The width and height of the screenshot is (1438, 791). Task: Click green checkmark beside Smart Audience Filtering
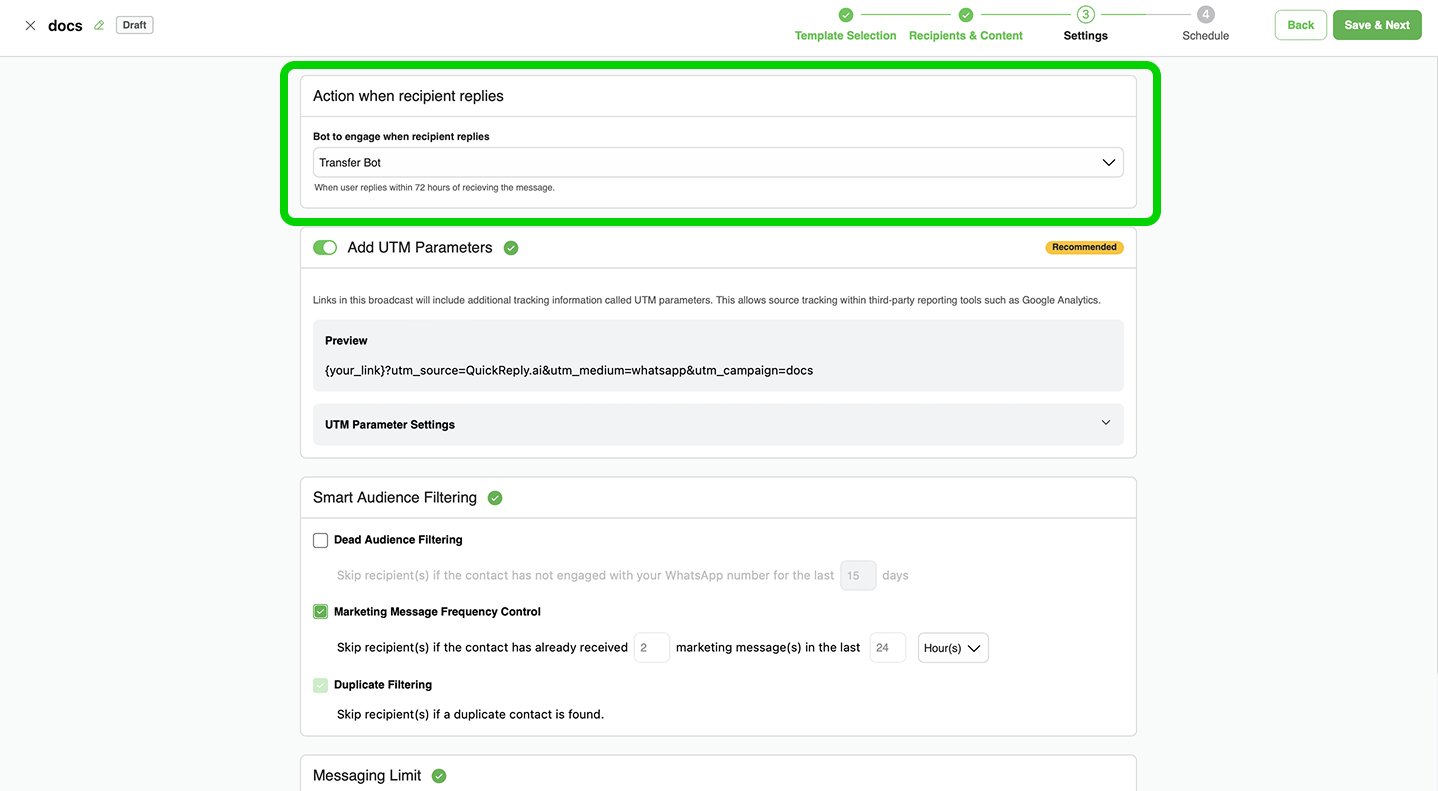pyautogui.click(x=495, y=498)
